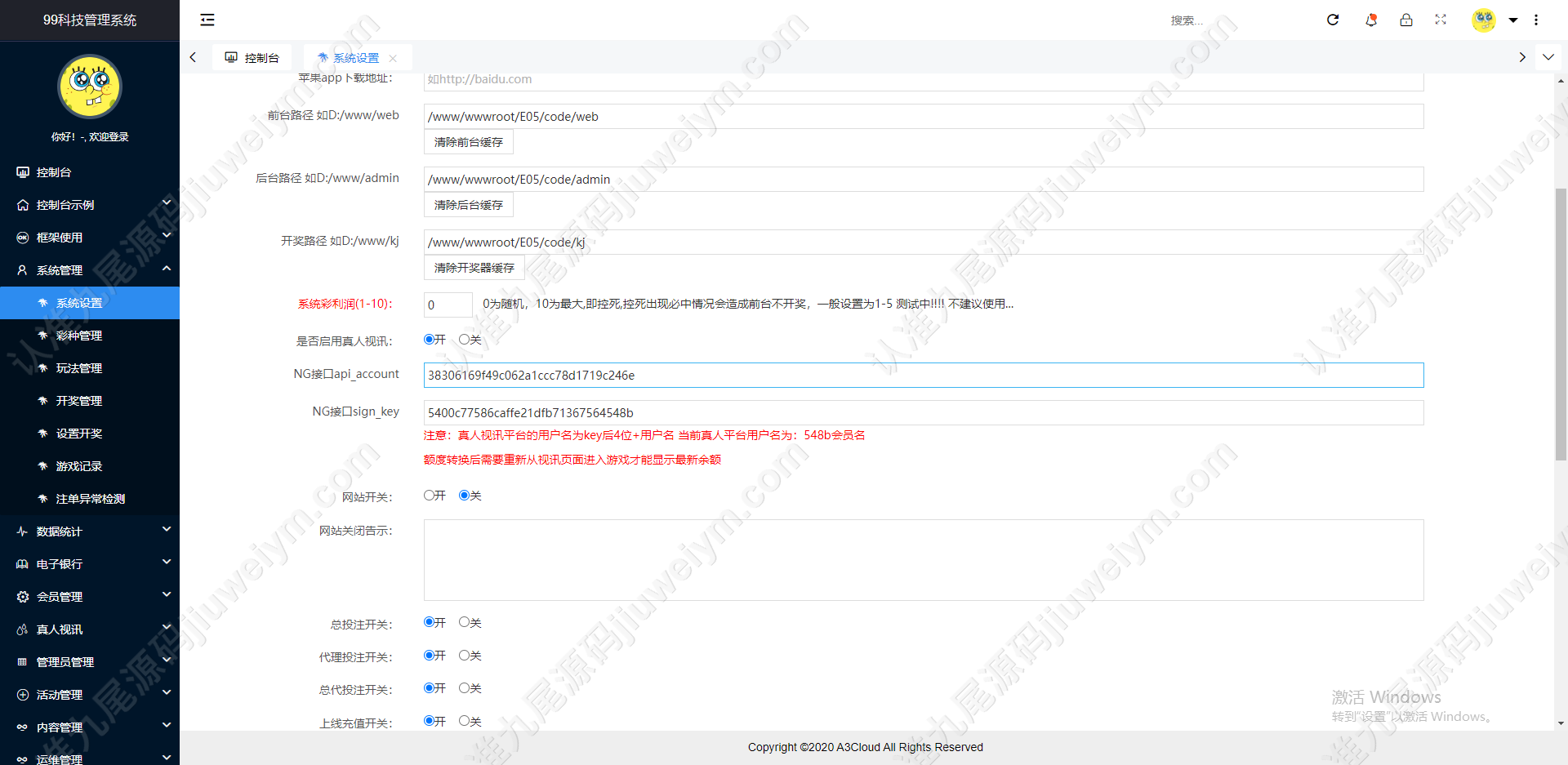This screenshot has width=1568, height=765.
Task: Click the 系统彩利润 value input field
Action: pyautogui.click(x=448, y=305)
